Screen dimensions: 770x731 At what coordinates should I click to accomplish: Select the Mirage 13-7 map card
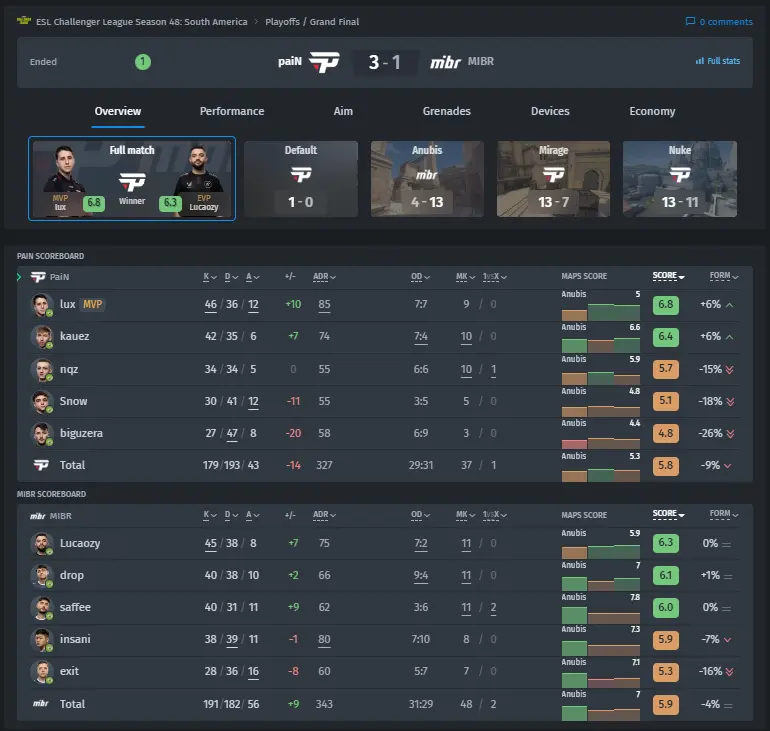point(553,179)
